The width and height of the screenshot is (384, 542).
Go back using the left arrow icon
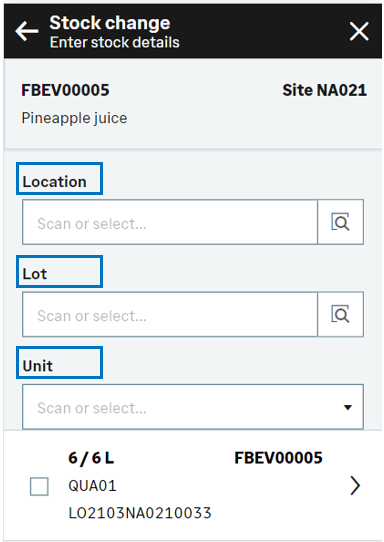27,31
